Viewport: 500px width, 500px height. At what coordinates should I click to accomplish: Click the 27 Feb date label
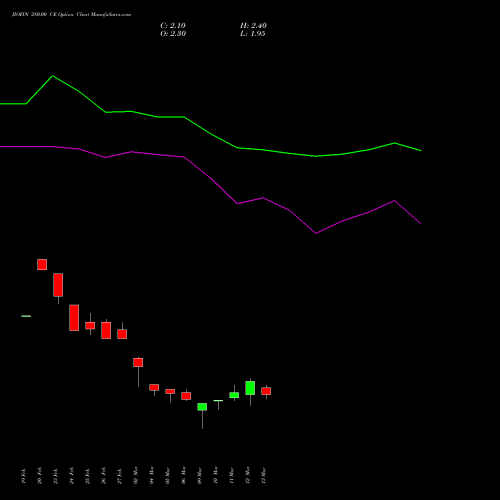(x=119, y=475)
